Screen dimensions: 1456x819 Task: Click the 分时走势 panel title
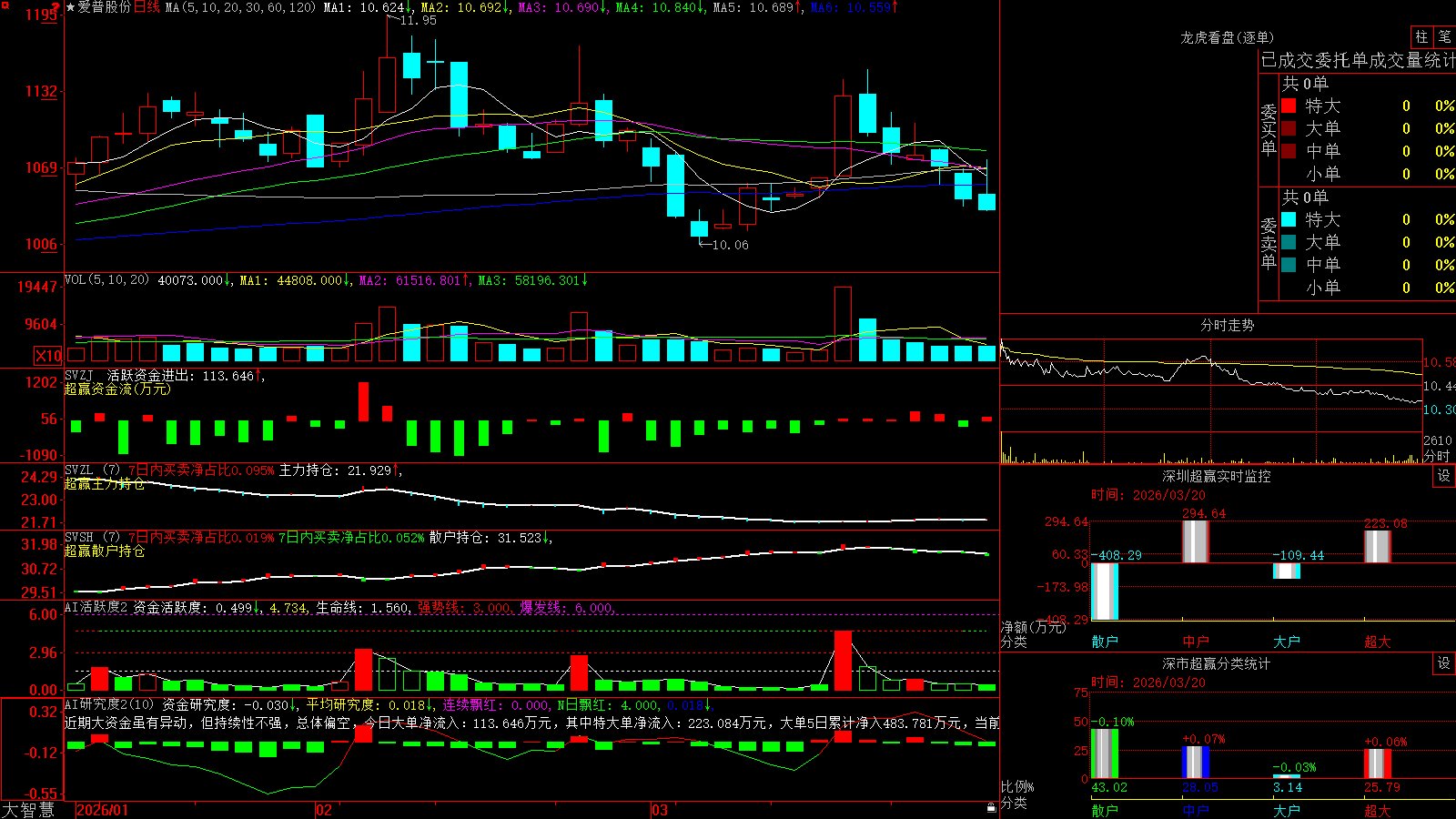(x=1228, y=325)
